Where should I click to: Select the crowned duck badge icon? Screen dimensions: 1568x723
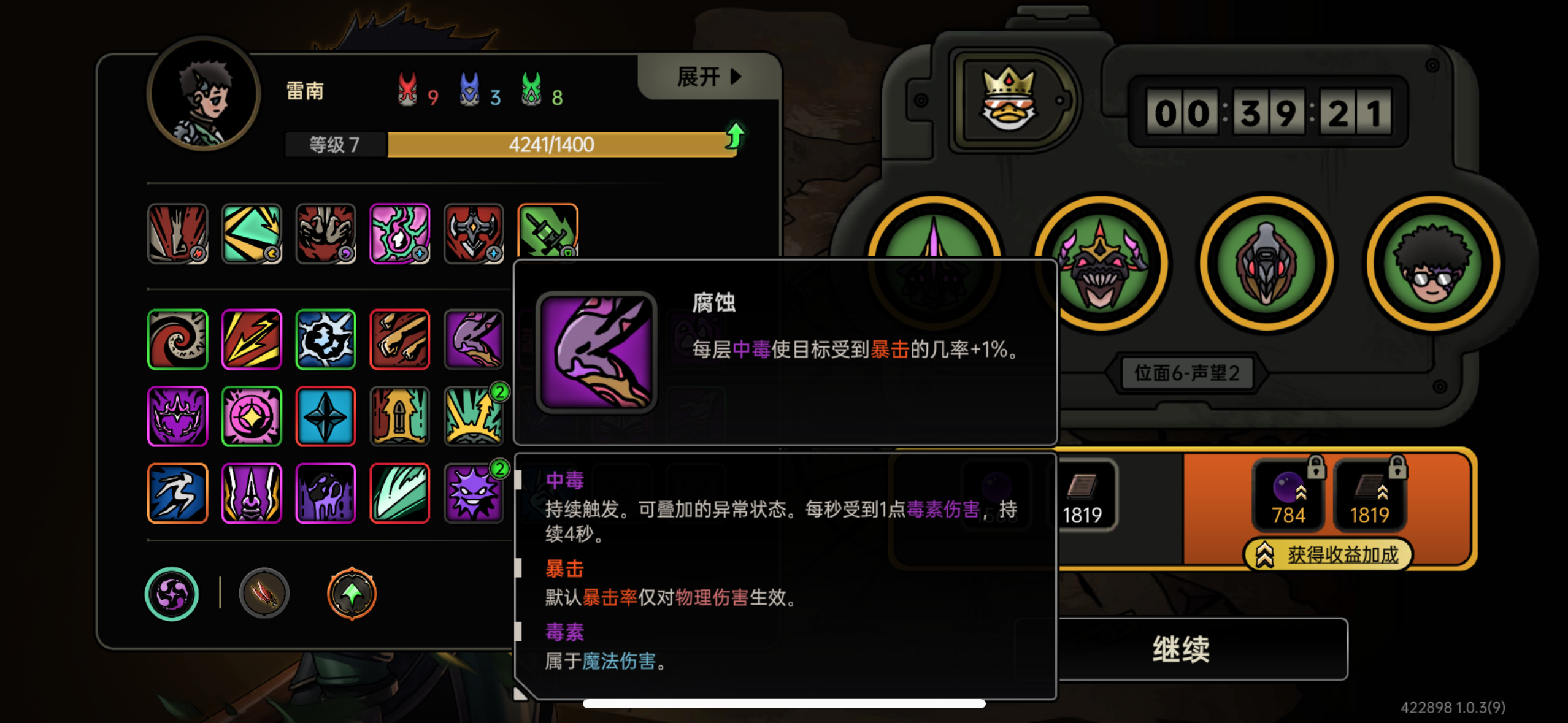click(1009, 99)
